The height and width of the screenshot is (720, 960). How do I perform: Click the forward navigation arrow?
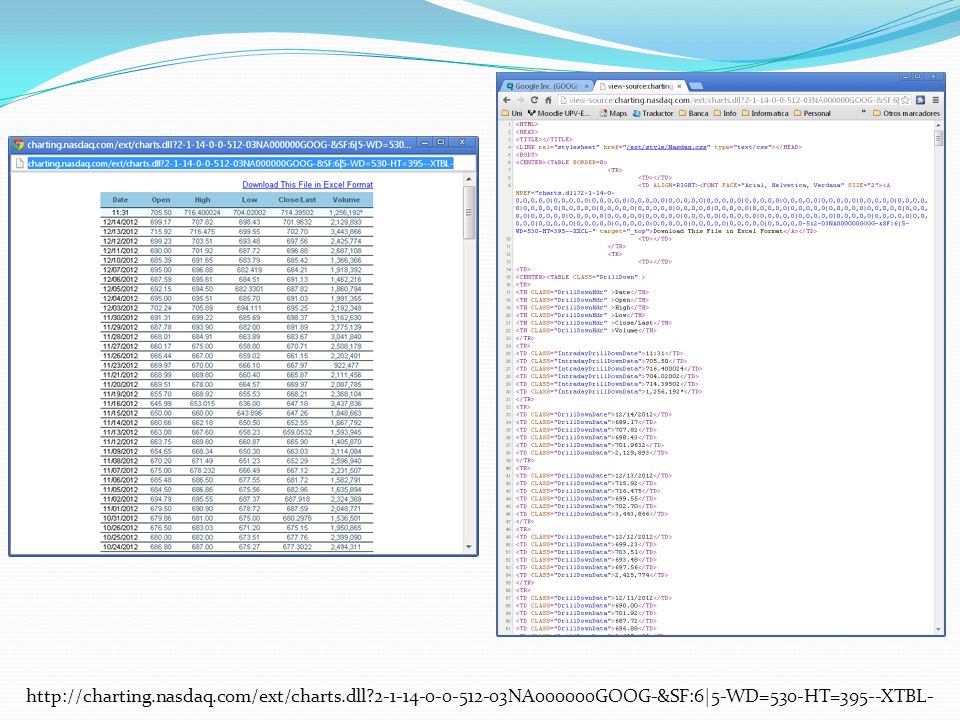coord(520,100)
